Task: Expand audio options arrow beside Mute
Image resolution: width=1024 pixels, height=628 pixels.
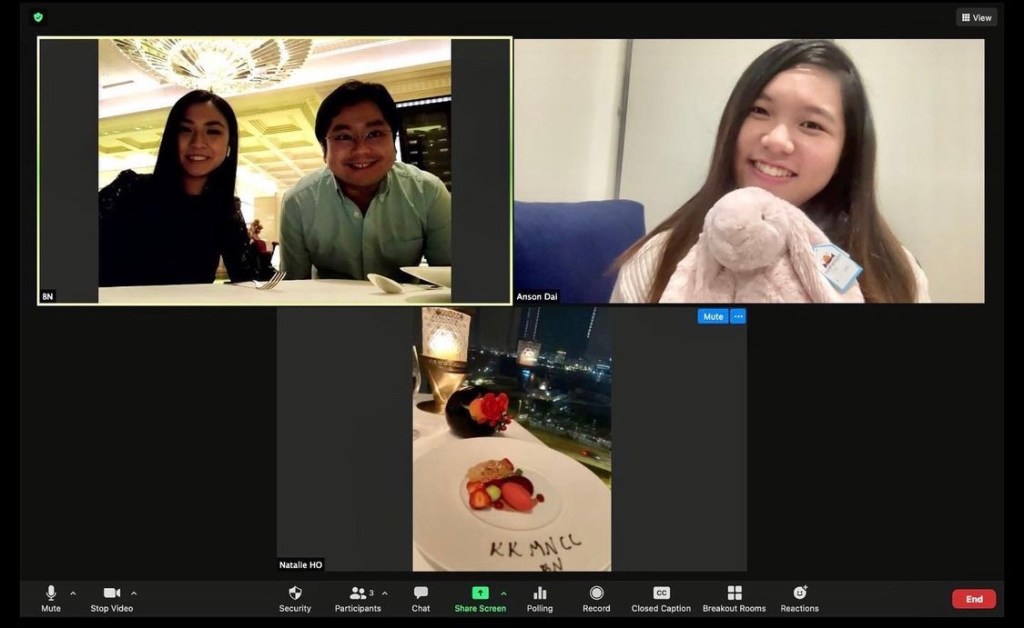Action: coord(73,593)
